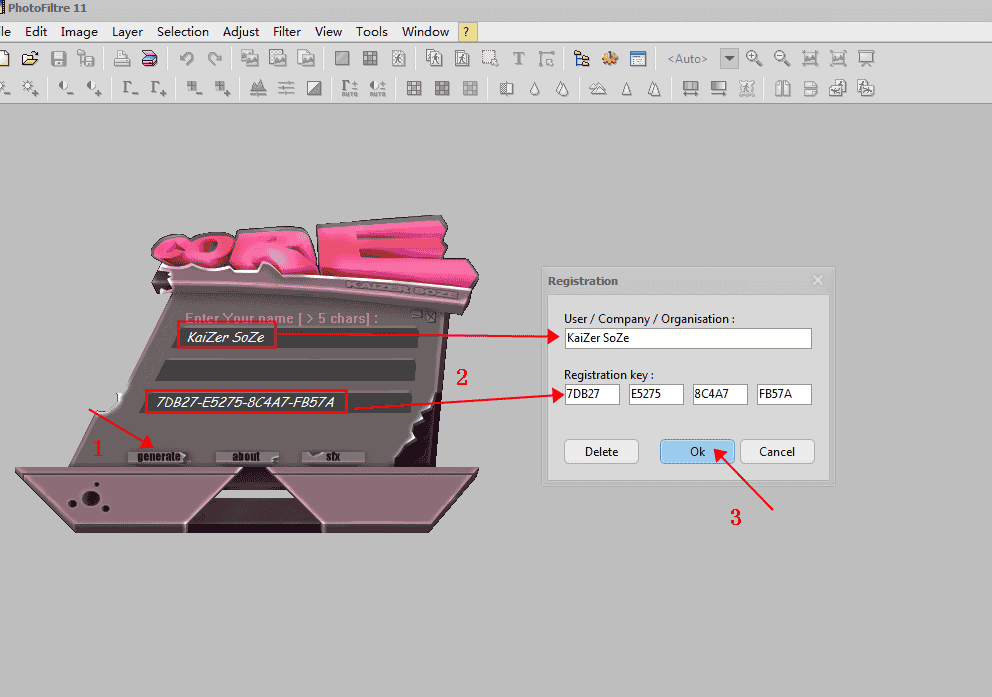Viewport: 992px width, 697px height.
Task: Click the keygen sfx button
Action: pos(333,457)
